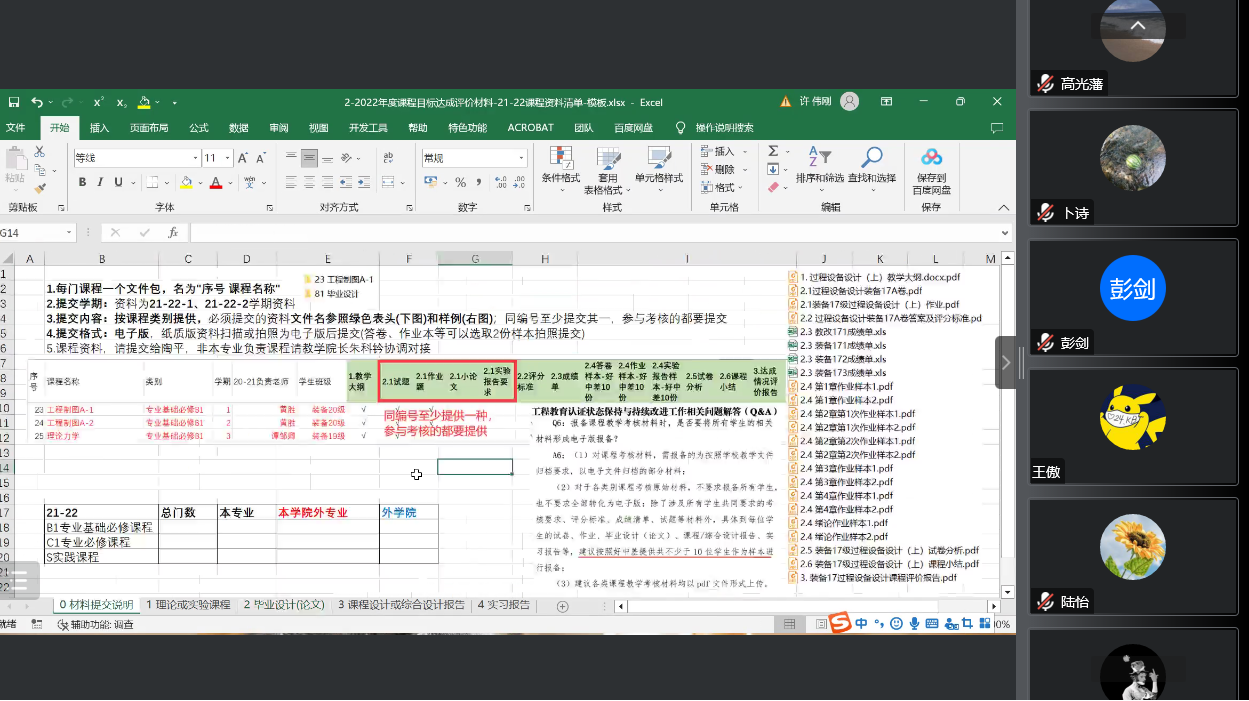
Task: Align text right in the cell
Action: [x=327, y=182]
